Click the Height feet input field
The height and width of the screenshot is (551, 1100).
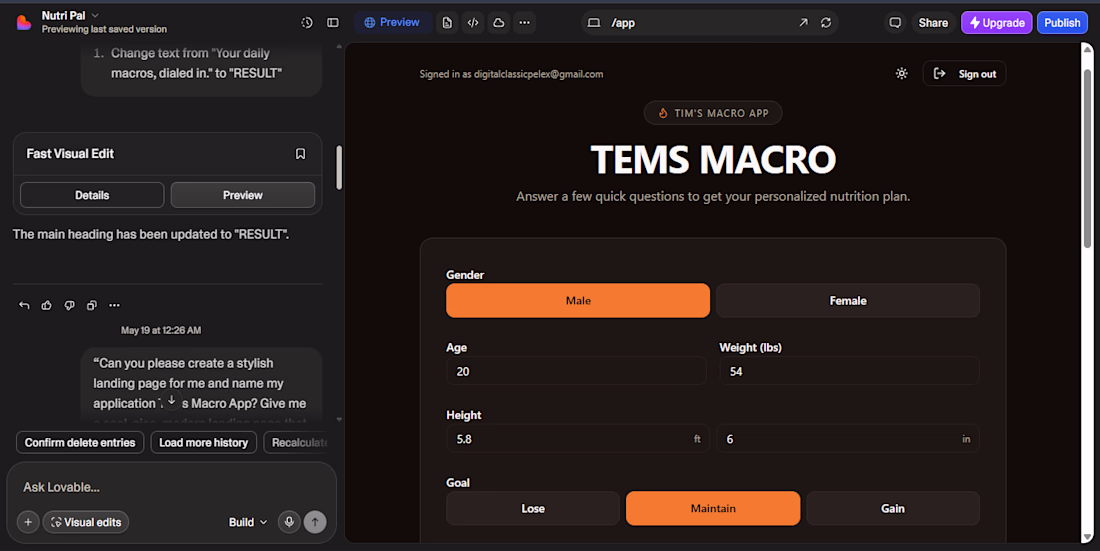coord(578,439)
